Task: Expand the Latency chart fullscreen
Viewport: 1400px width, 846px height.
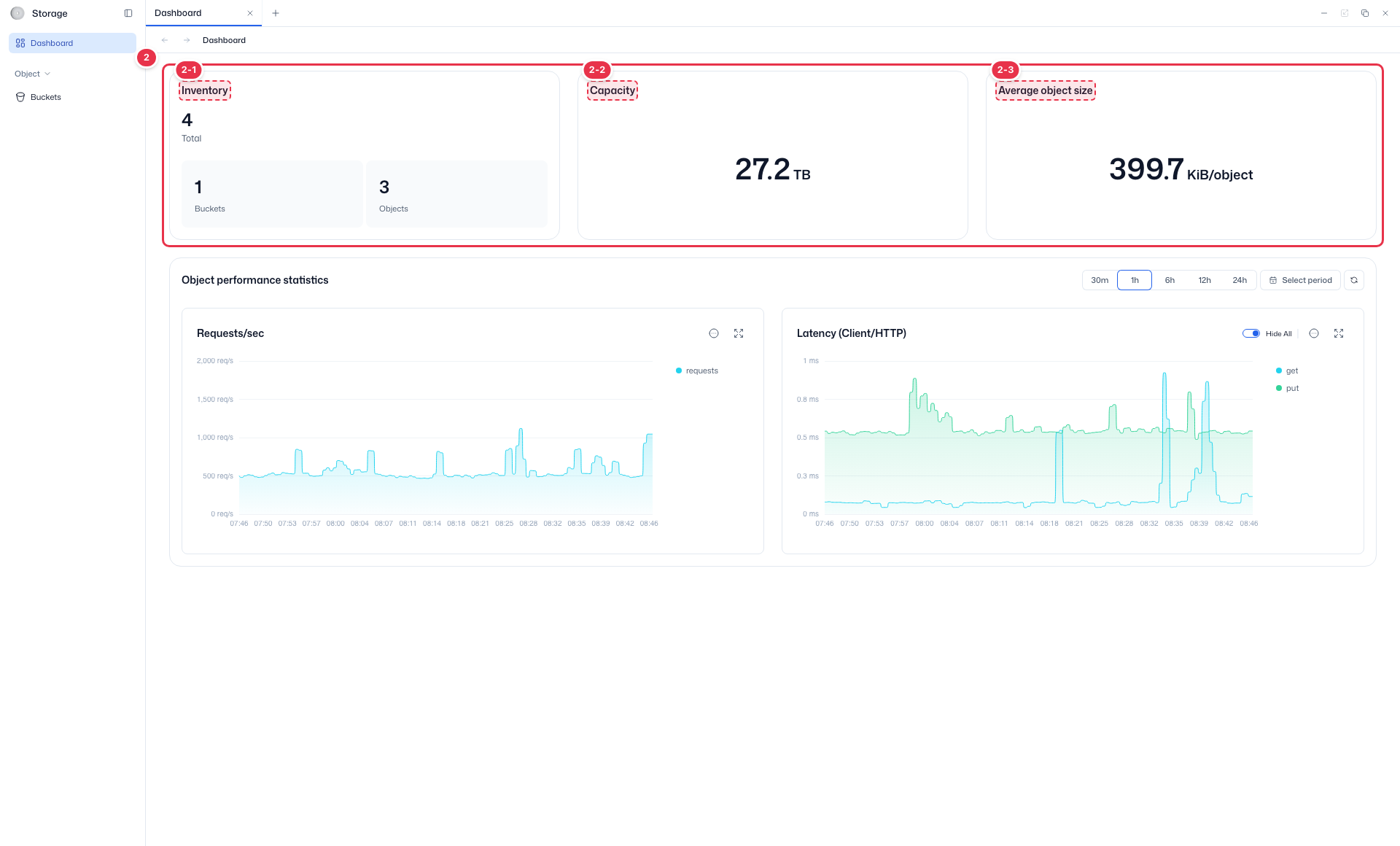Action: [1339, 333]
